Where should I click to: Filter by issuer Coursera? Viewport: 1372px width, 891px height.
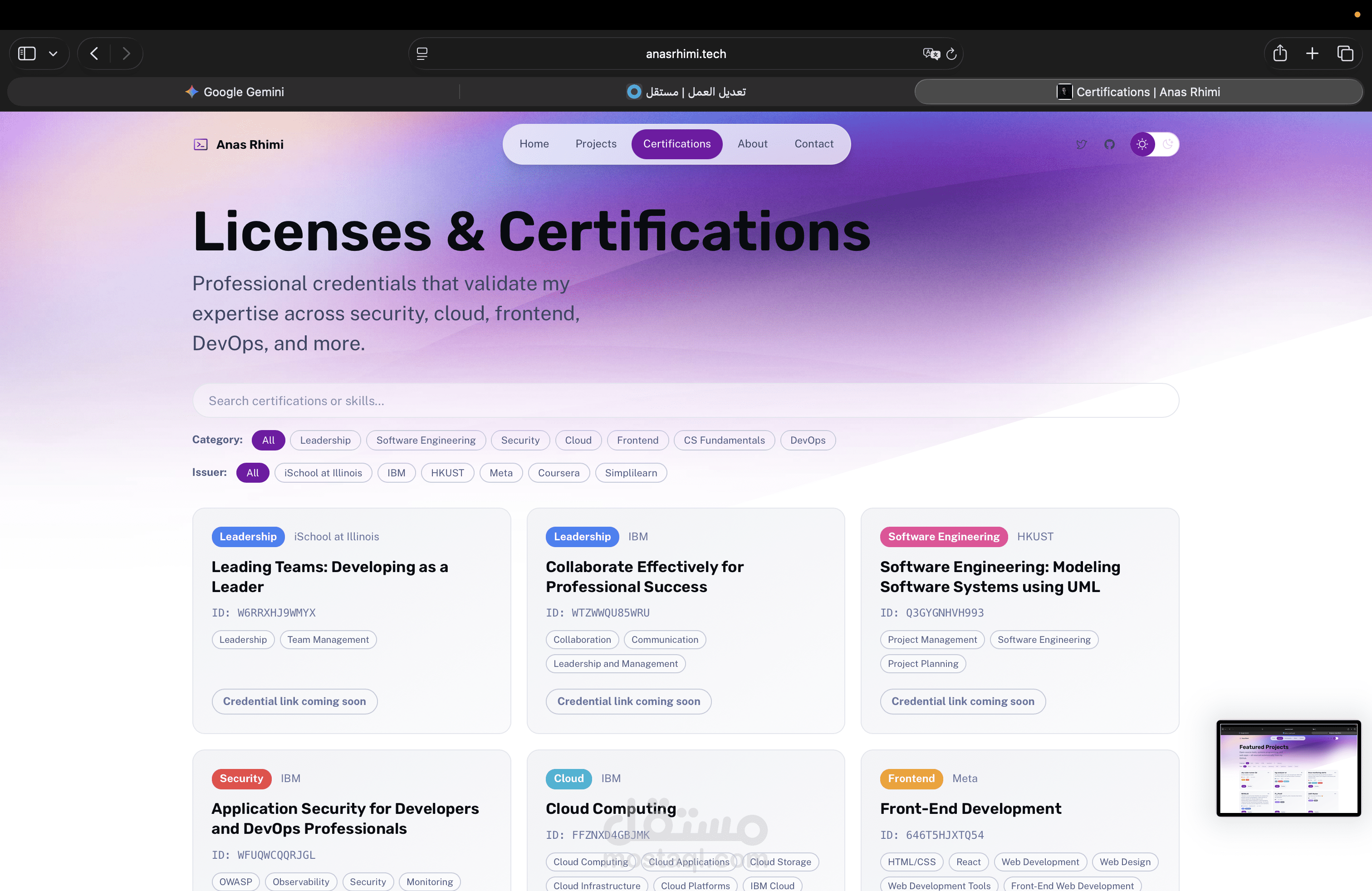tap(558, 473)
